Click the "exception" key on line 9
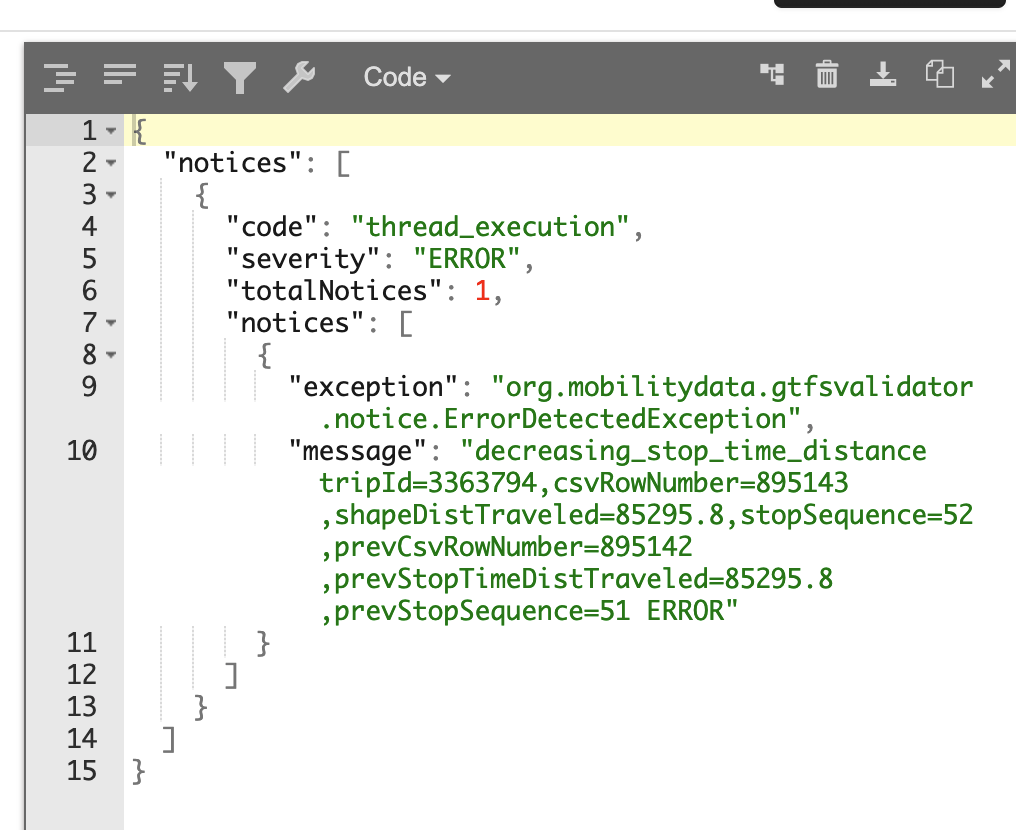Image resolution: width=1016 pixels, height=830 pixels. 373,387
